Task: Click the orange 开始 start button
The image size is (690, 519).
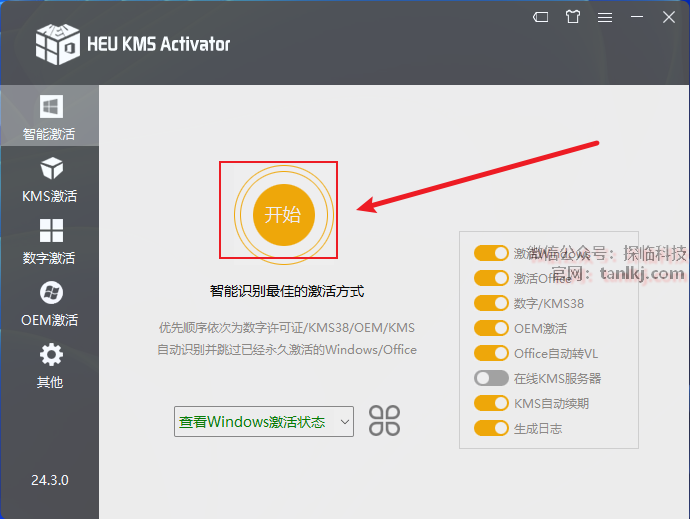Action: [x=284, y=215]
